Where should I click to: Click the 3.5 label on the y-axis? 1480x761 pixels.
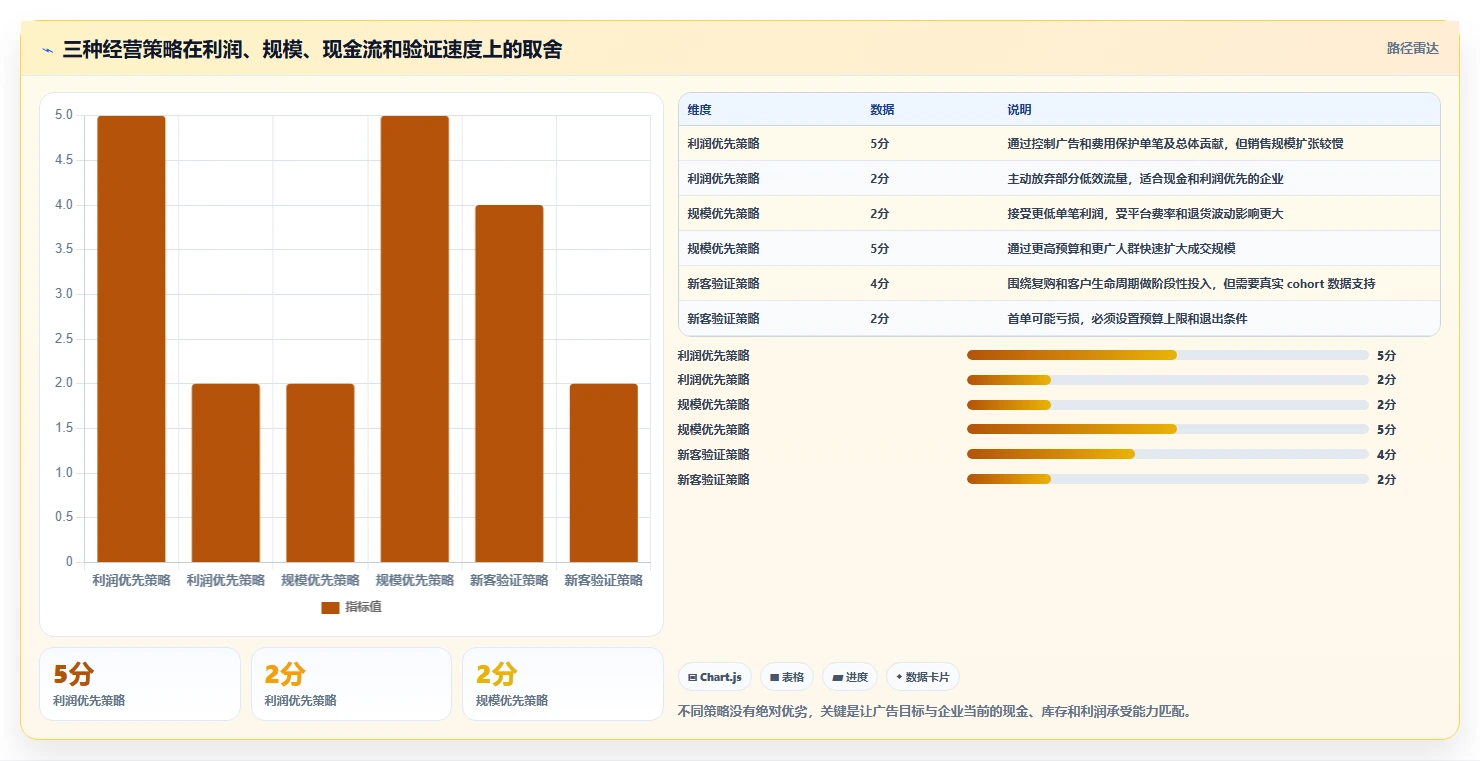tap(63, 249)
